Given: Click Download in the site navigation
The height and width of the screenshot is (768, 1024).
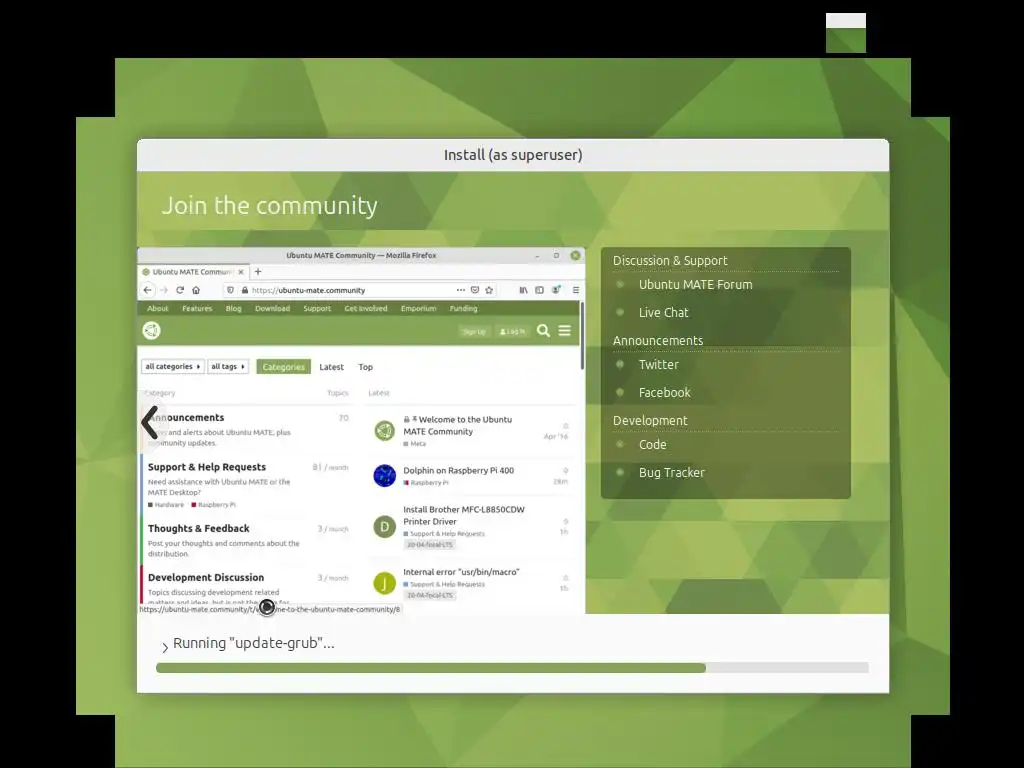Looking at the screenshot, I should (272, 308).
